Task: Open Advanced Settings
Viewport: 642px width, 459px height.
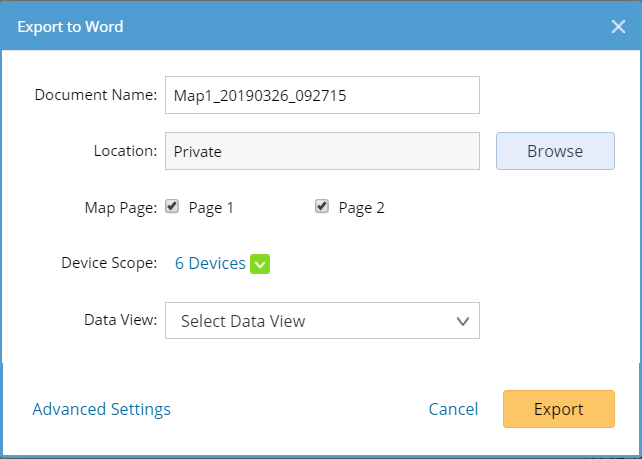Action: tap(101, 409)
